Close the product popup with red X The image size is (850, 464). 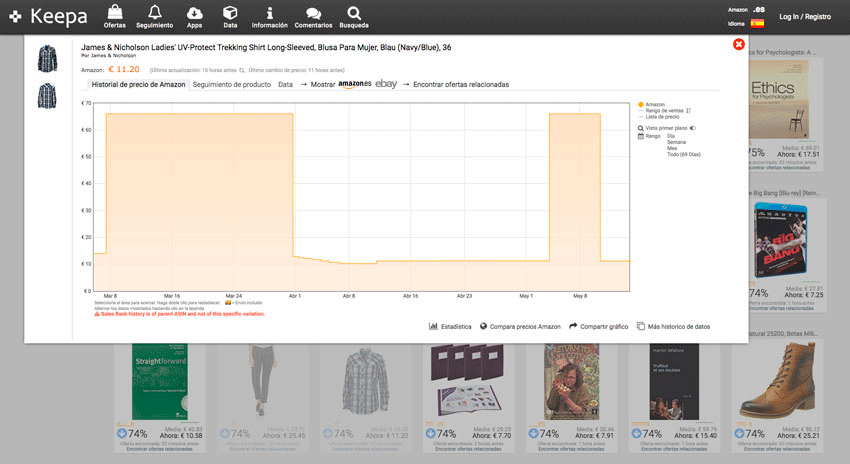pos(738,44)
